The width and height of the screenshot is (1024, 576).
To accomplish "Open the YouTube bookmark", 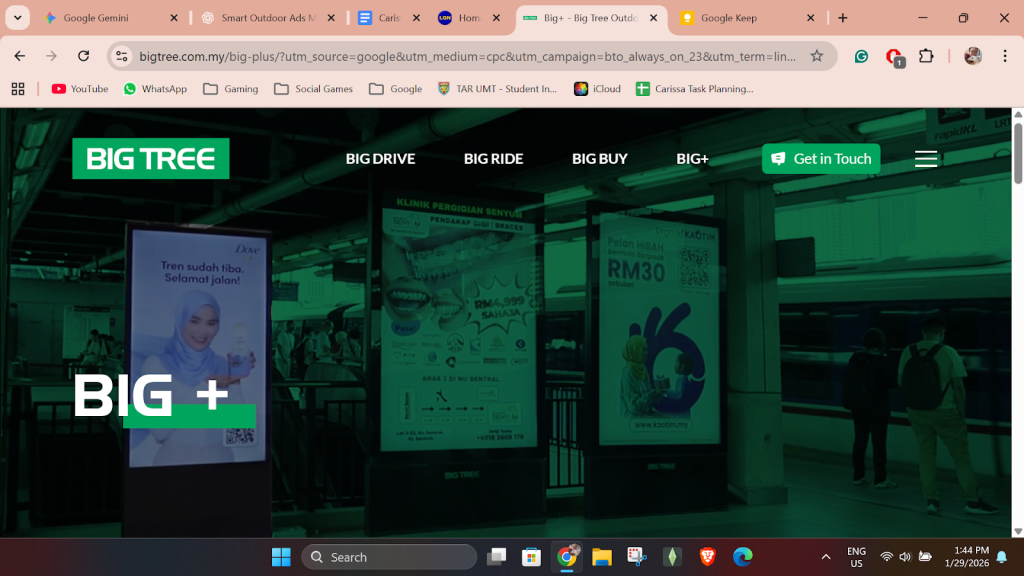I will 80,89.
